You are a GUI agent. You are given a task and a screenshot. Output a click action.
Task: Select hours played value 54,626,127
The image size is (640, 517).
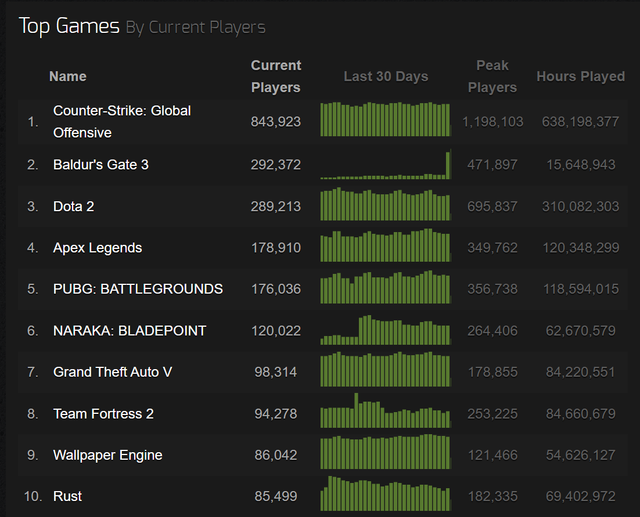click(x=580, y=455)
